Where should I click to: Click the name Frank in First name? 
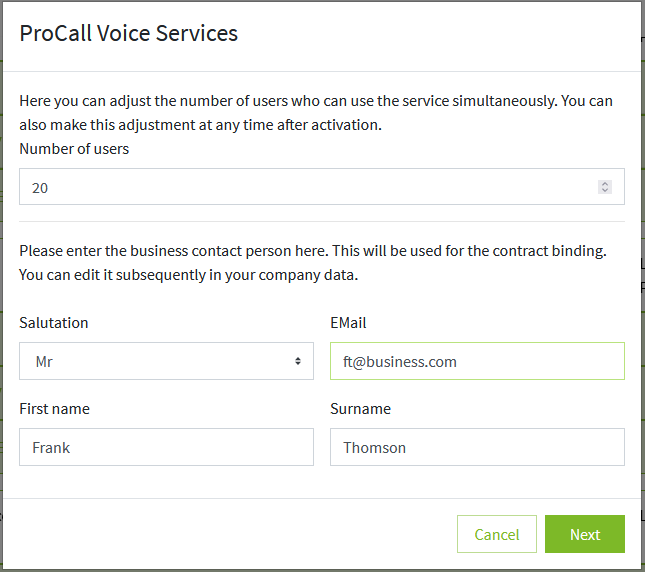[51, 447]
